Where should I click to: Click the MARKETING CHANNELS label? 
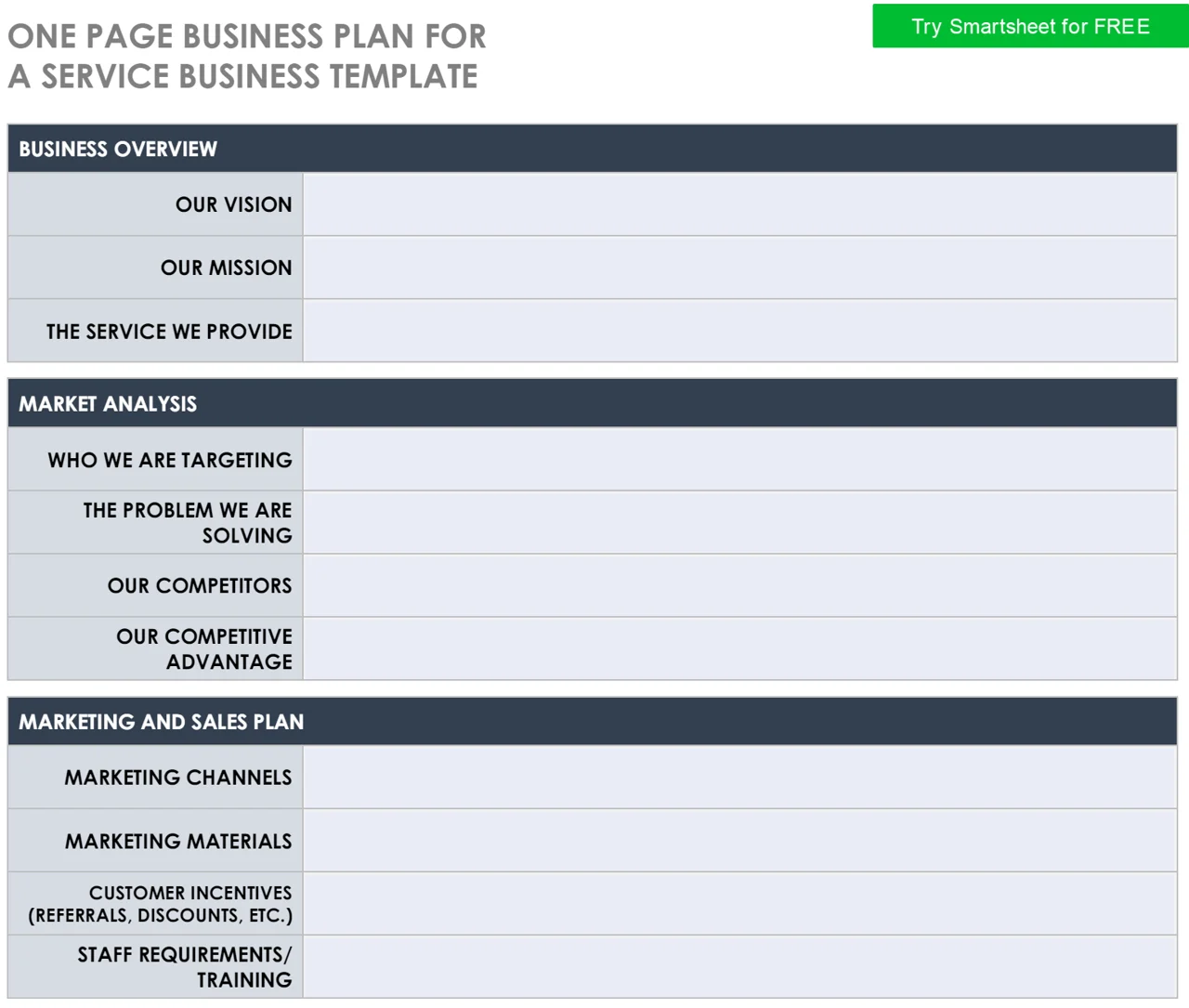tap(178, 778)
